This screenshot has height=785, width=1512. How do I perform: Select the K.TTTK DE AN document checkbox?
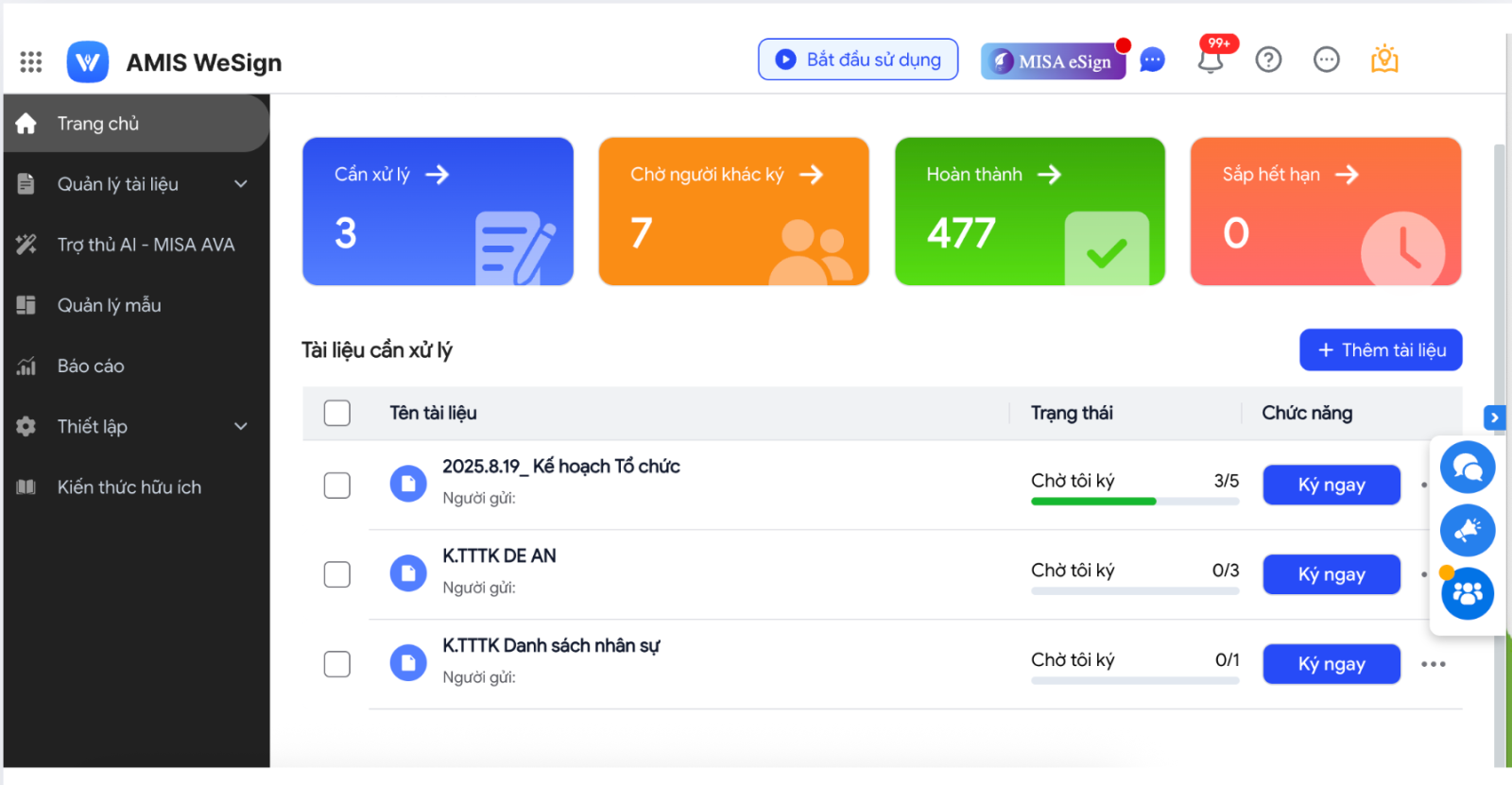click(x=337, y=574)
